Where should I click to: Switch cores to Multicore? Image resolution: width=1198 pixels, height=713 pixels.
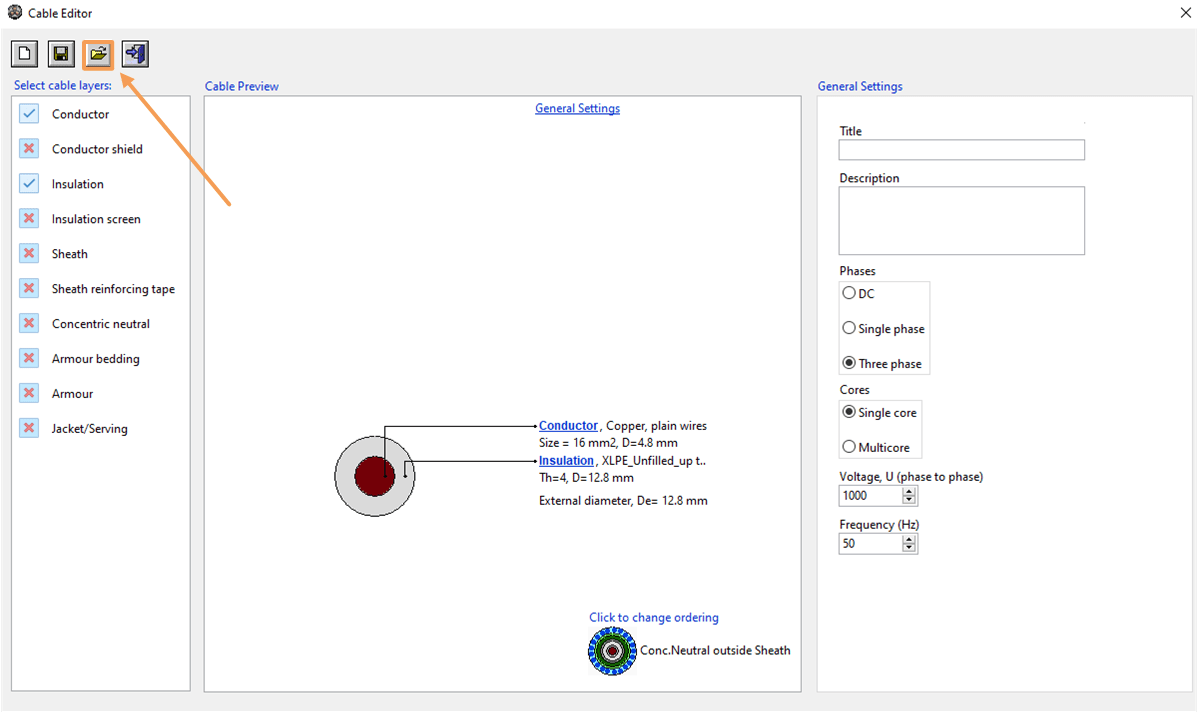pyautogui.click(x=848, y=447)
